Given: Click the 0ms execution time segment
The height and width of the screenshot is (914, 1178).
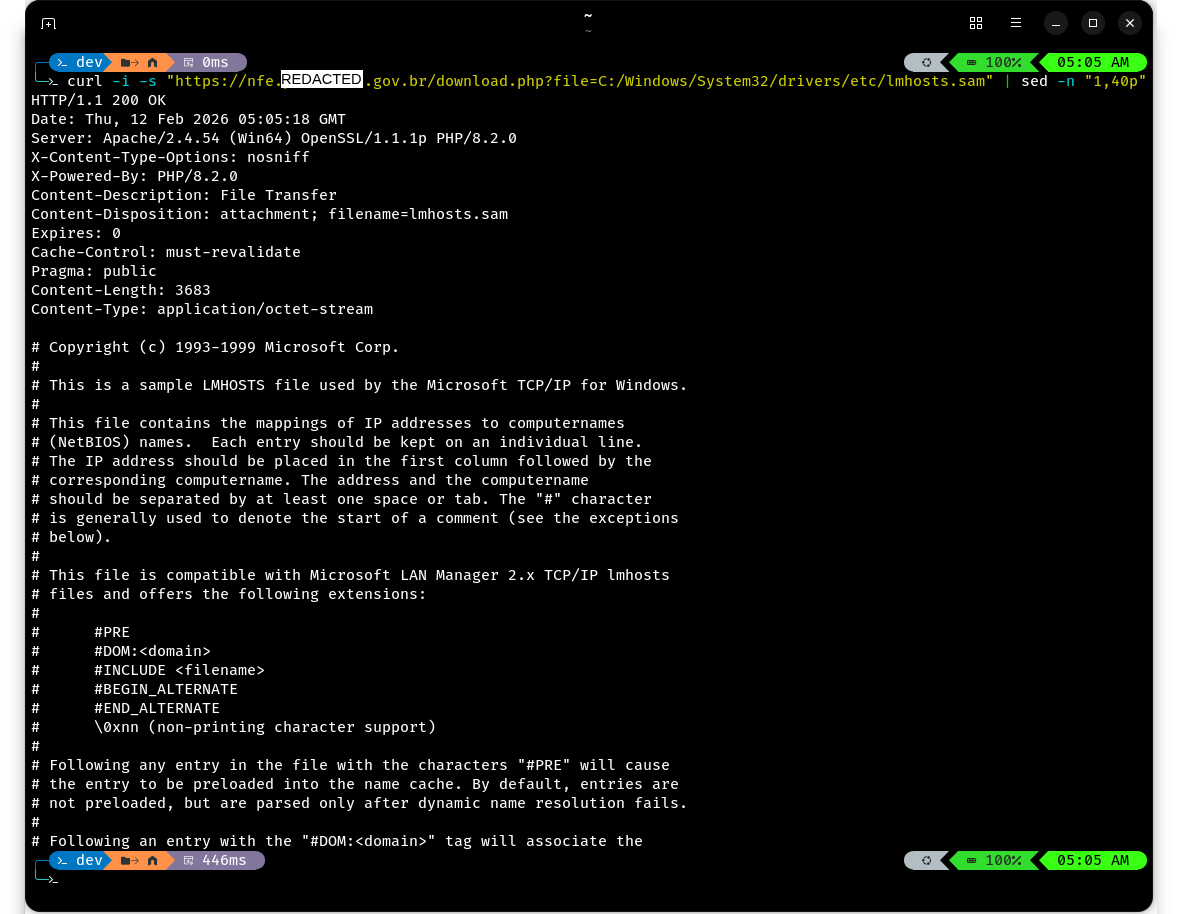Looking at the screenshot, I should click(207, 62).
